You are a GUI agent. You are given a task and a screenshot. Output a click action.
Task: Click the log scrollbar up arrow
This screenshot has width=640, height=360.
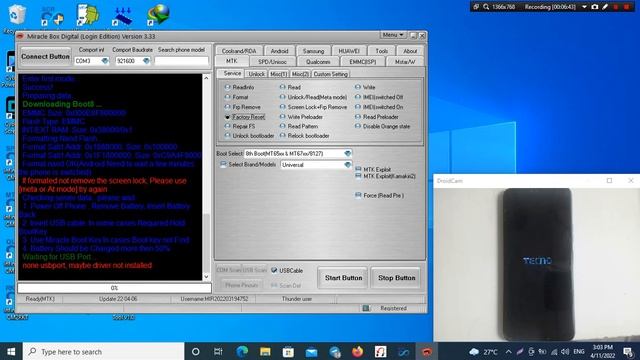pyautogui.click(x=206, y=78)
